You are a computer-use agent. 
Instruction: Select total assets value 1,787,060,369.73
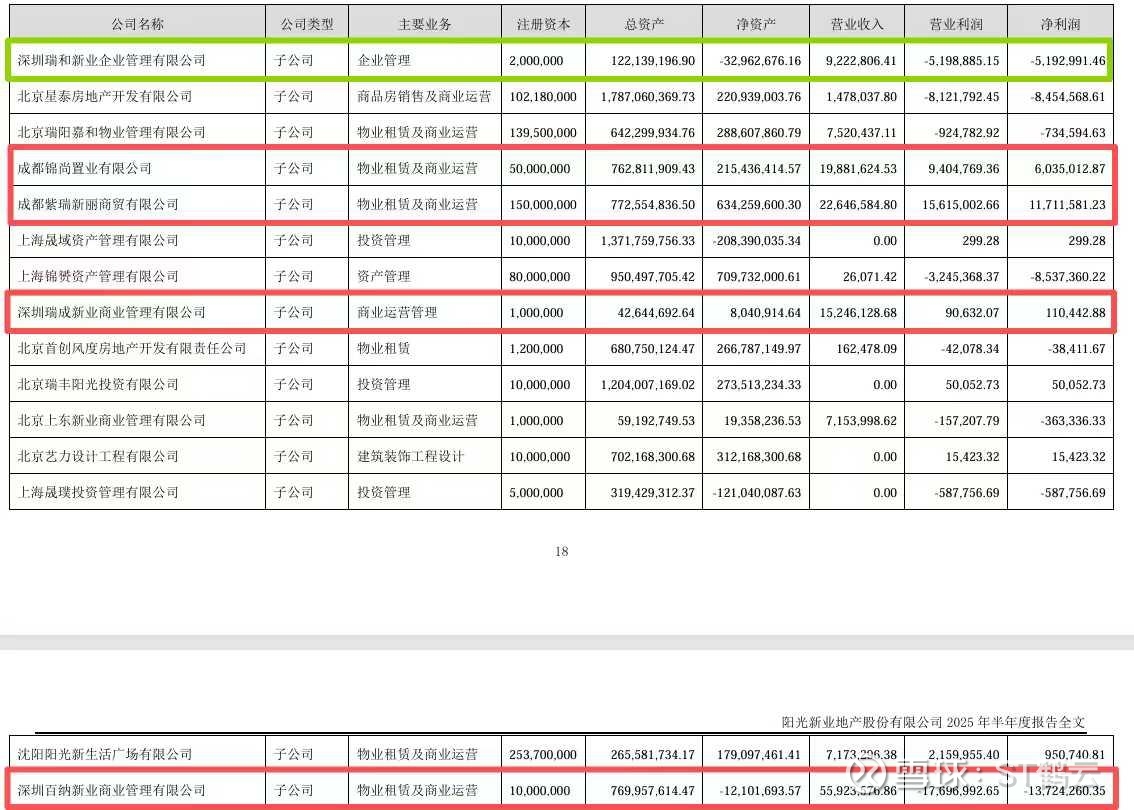click(x=648, y=97)
